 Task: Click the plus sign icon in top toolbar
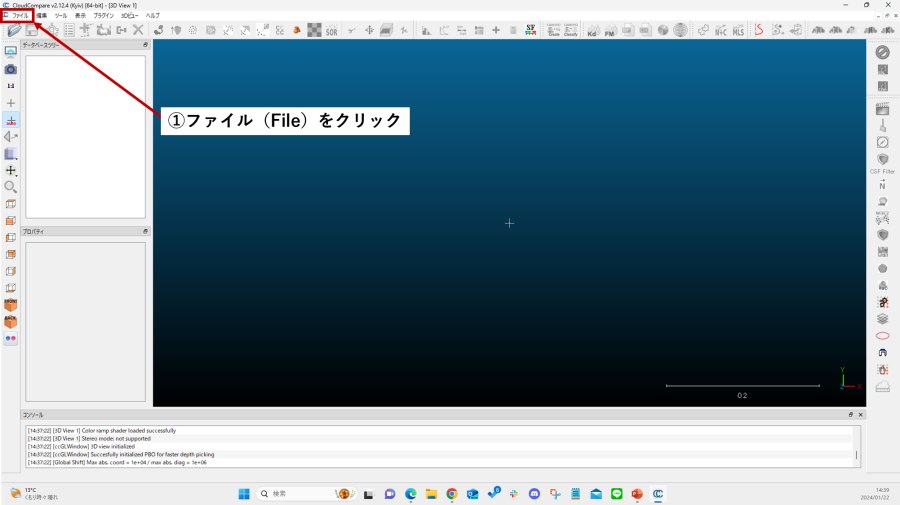[496, 30]
